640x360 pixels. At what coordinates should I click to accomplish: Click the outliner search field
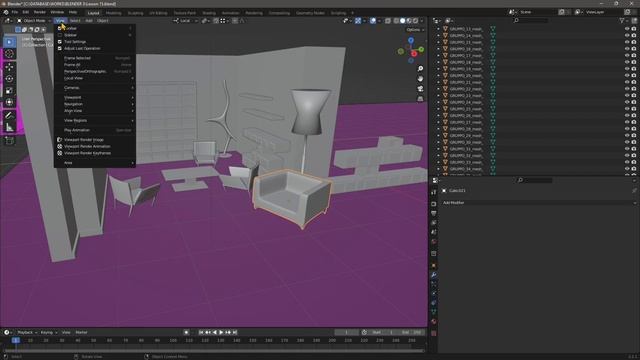click(531, 20)
